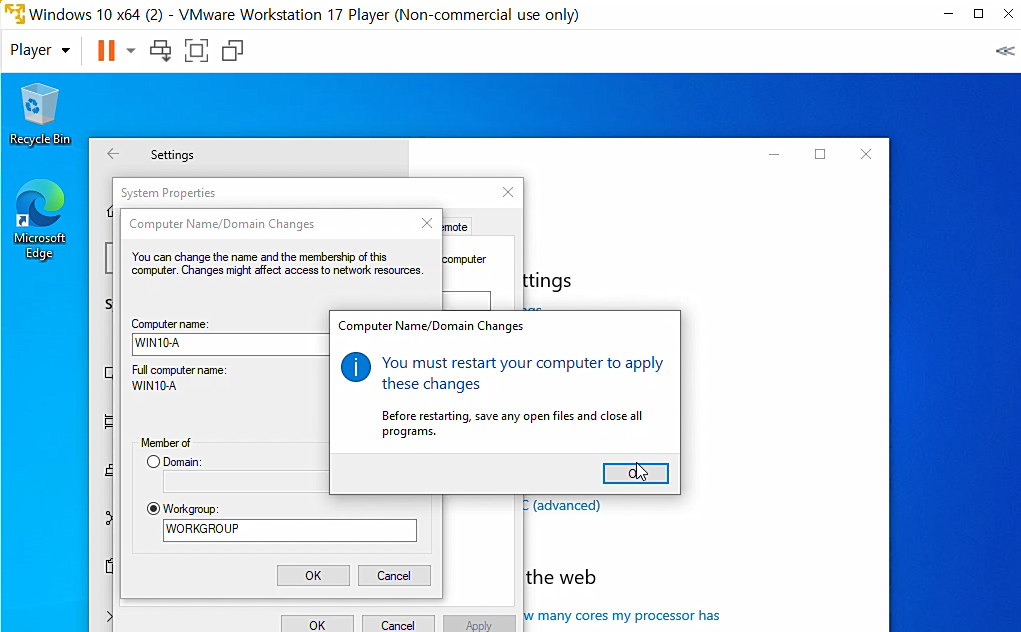Open the Player menu in VMware
1021x632 pixels.
pyautogui.click(x=40, y=50)
